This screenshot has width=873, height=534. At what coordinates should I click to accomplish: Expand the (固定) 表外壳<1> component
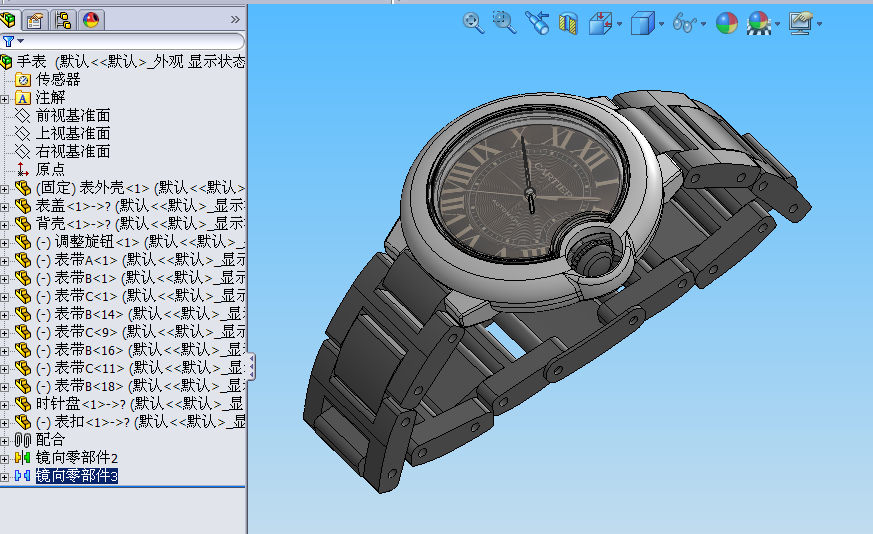pos(4,189)
